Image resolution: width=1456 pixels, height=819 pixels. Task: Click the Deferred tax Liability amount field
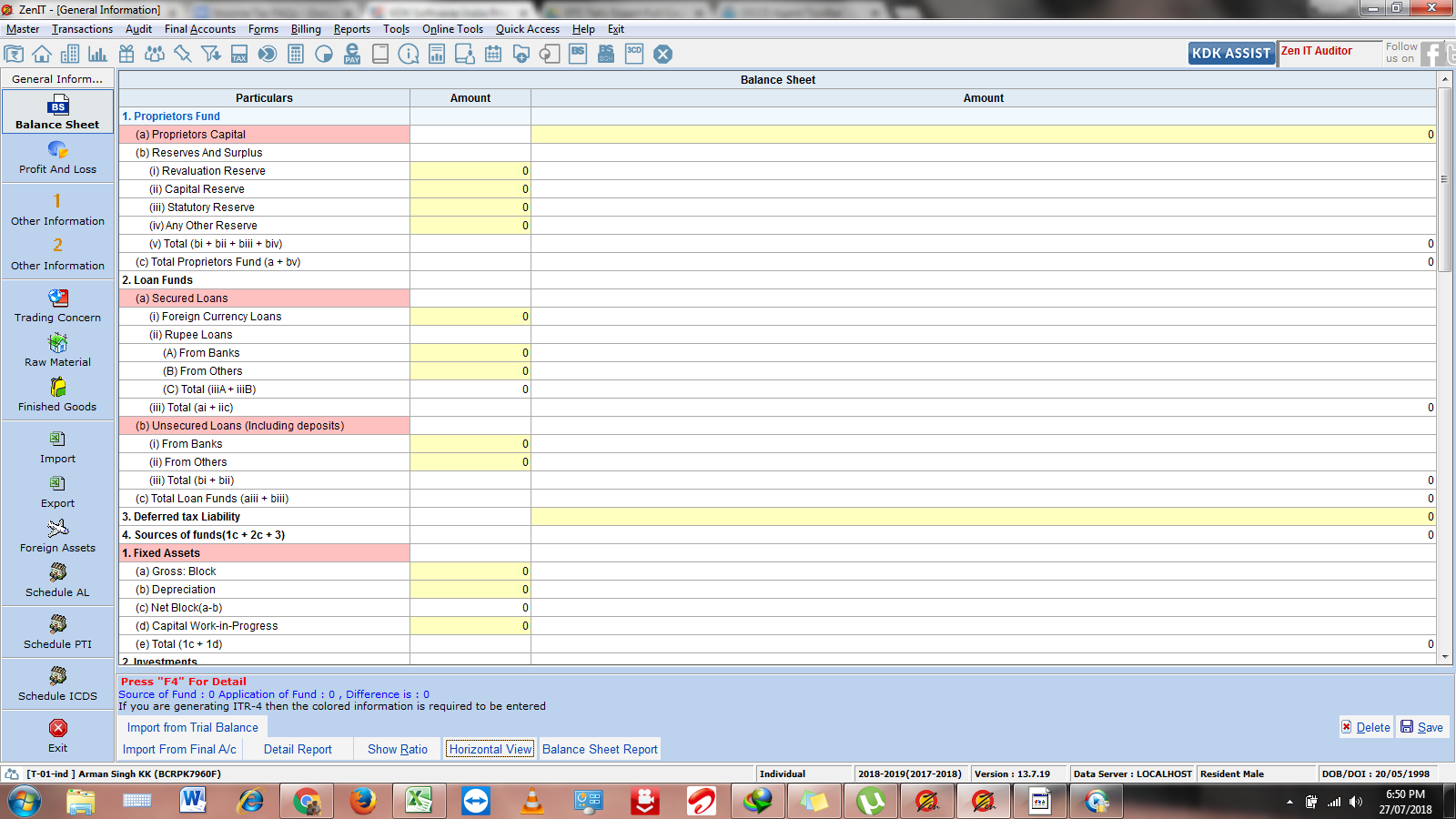click(x=983, y=517)
